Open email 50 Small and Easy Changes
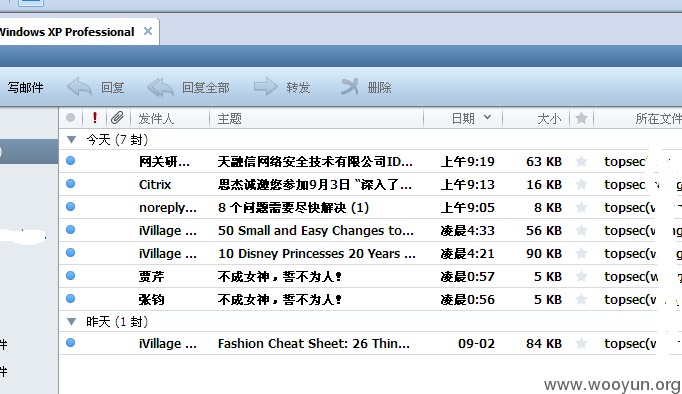Screen dimensions: 682x394 point(316,230)
